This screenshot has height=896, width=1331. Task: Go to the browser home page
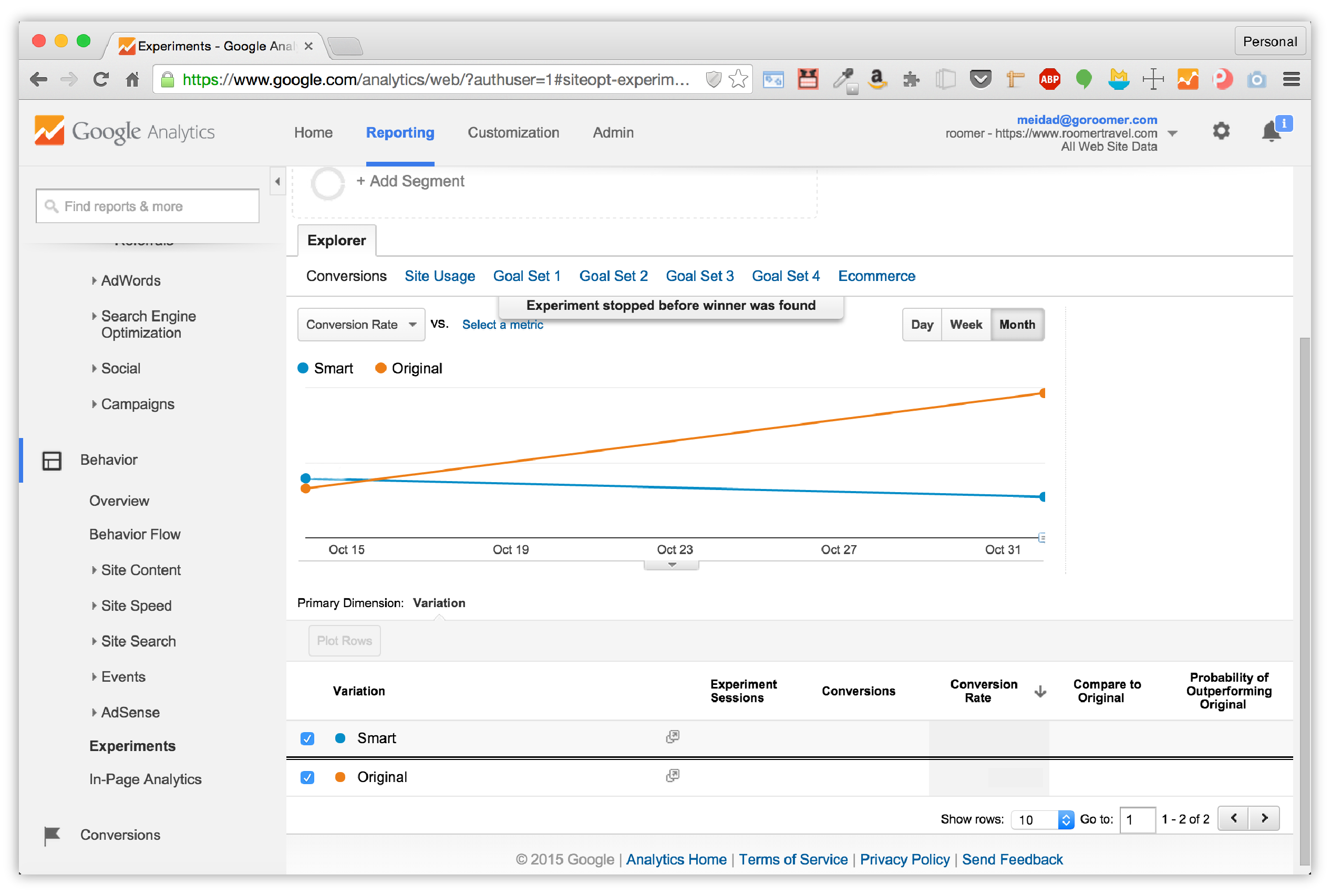[x=132, y=79]
